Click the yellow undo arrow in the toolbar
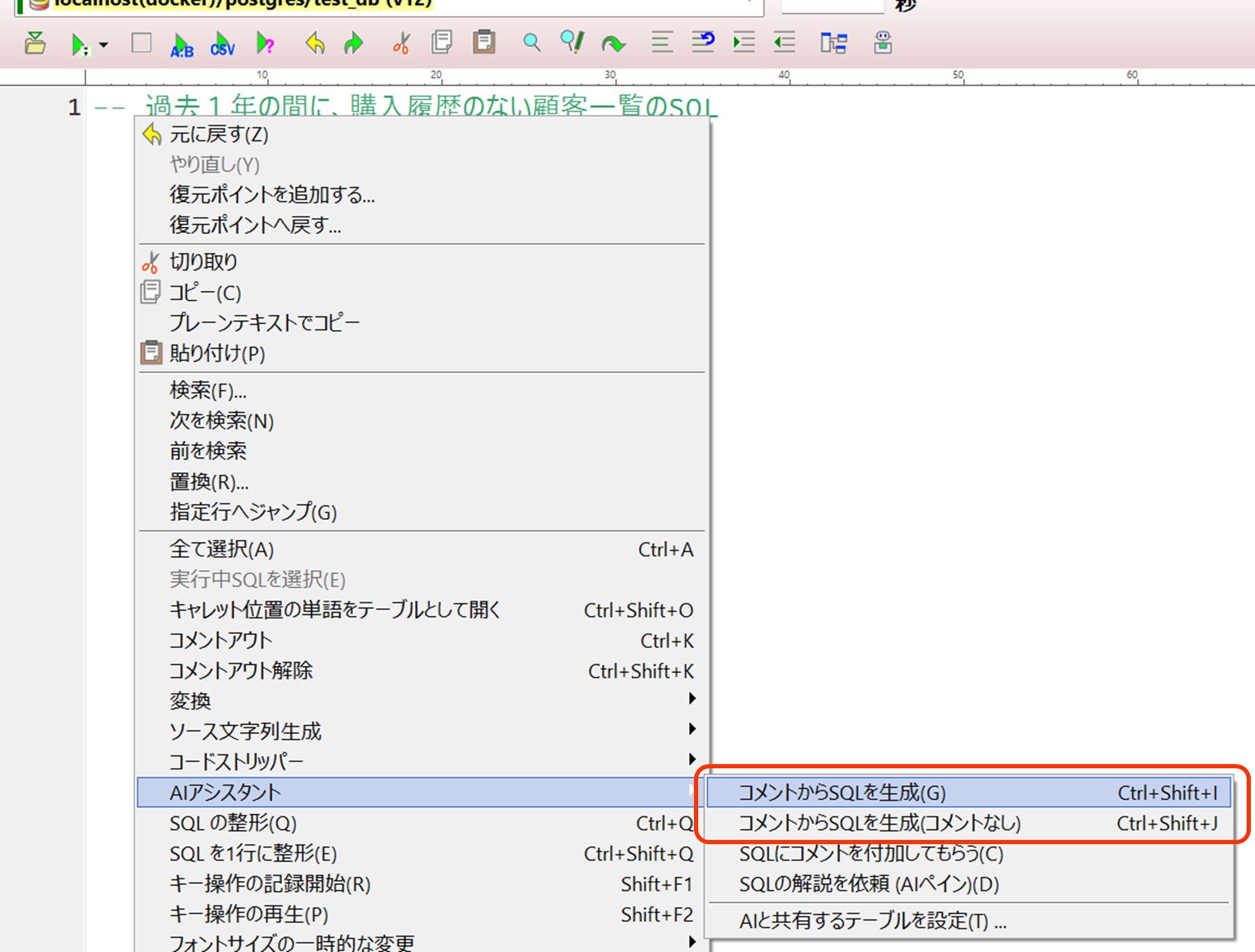Viewport: 1255px width, 952px height. tap(315, 44)
